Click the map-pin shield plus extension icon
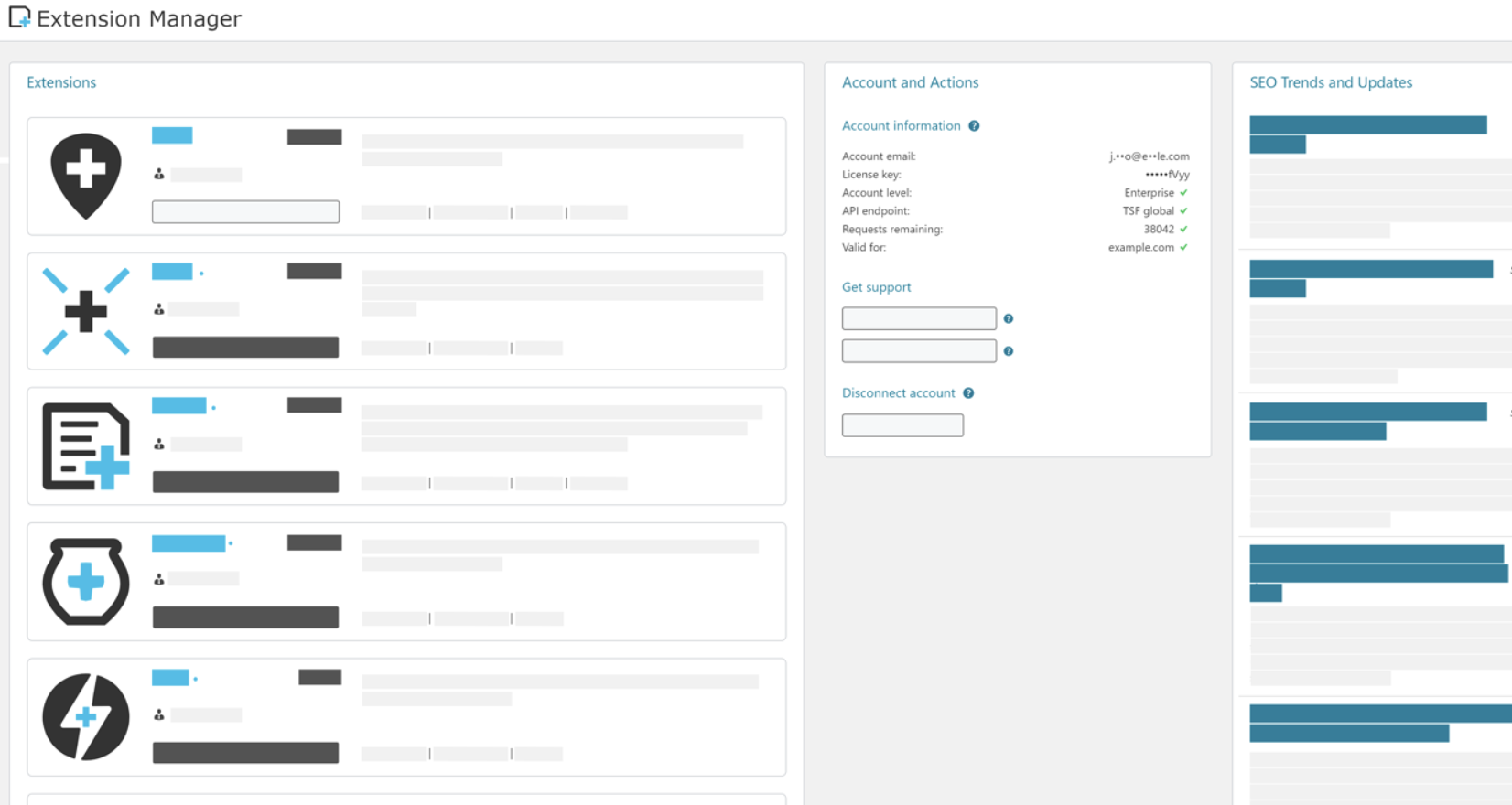Viewport: 1512px width, 805px height. coord(86,176)
